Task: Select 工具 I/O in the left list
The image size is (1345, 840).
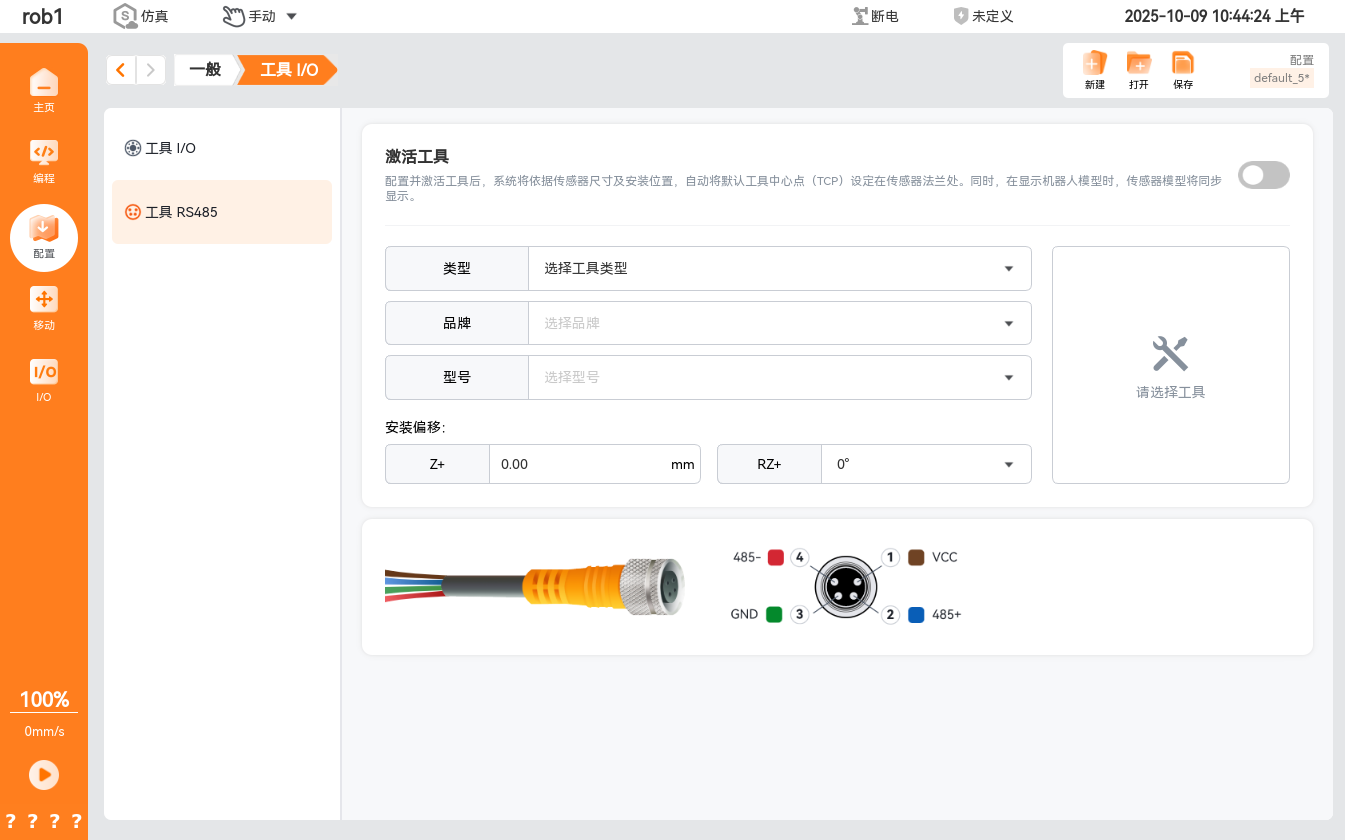Action: tap(171, 148)
